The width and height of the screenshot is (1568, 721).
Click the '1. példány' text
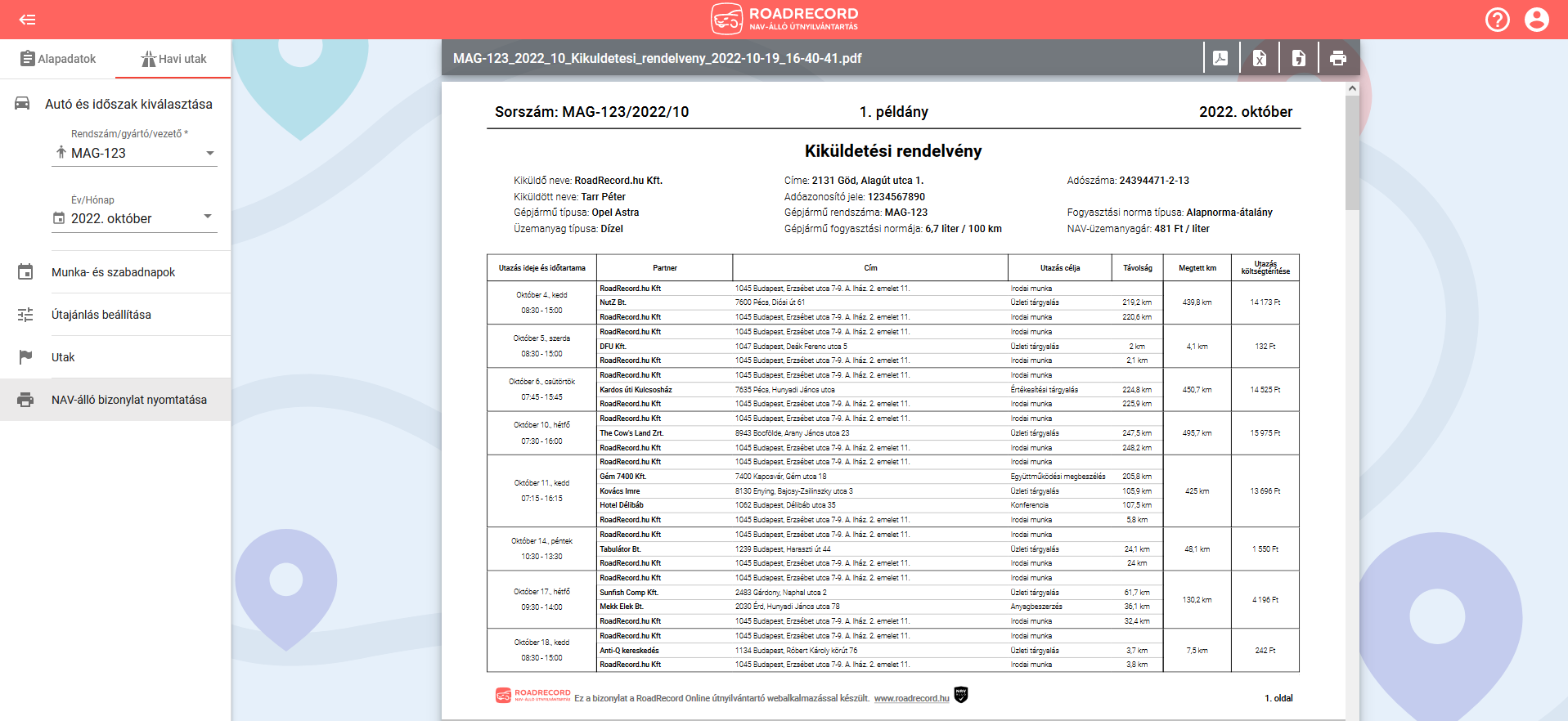tap(893, 112)
